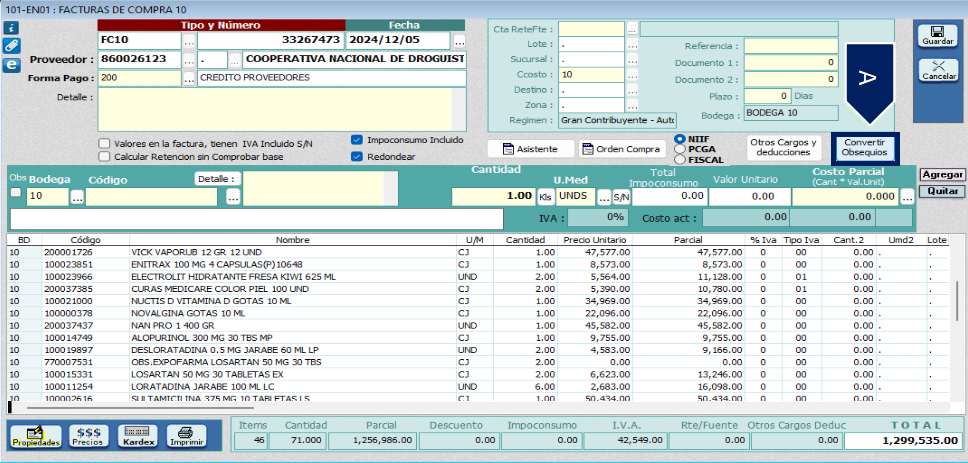Click the Detalle : button in item row

217,178
